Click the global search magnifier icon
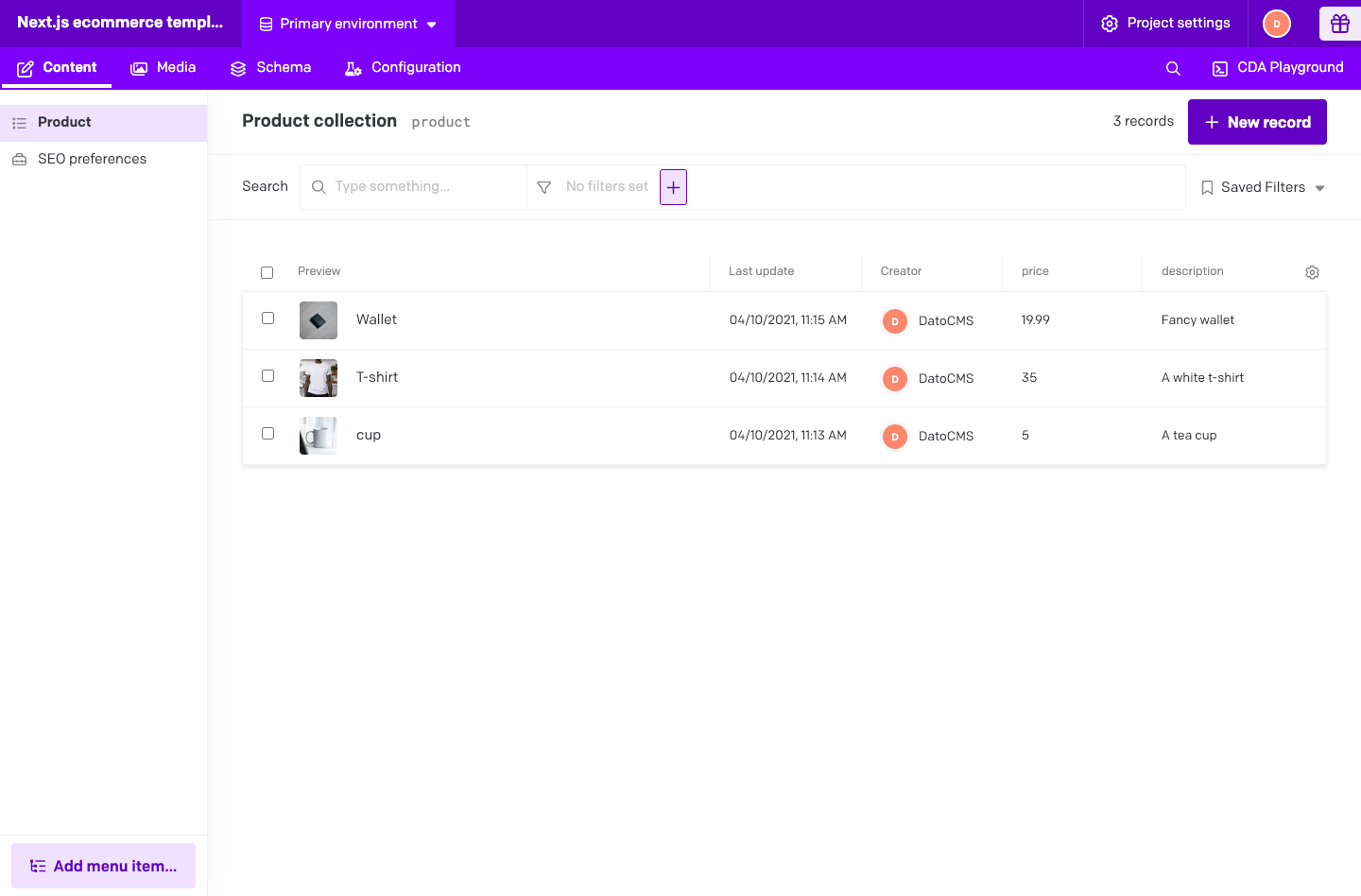This screenshot has height=896, width=1361. pos(1173,68)
